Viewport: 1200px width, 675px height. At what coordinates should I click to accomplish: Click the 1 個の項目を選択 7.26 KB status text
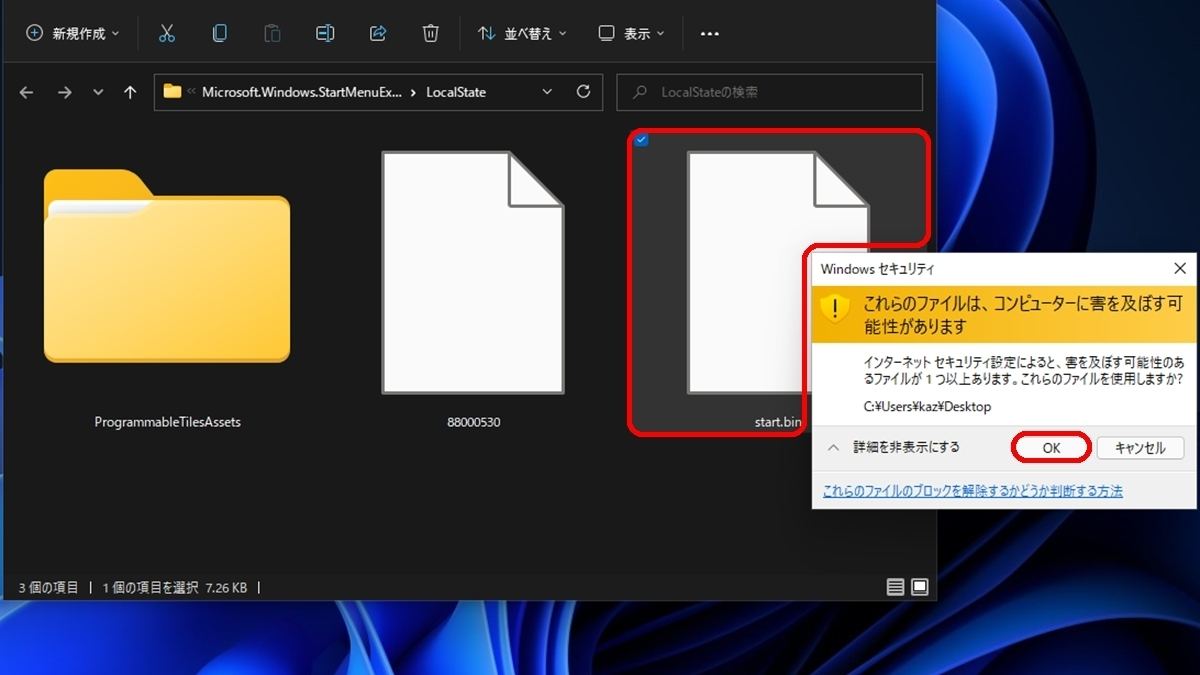175,588
